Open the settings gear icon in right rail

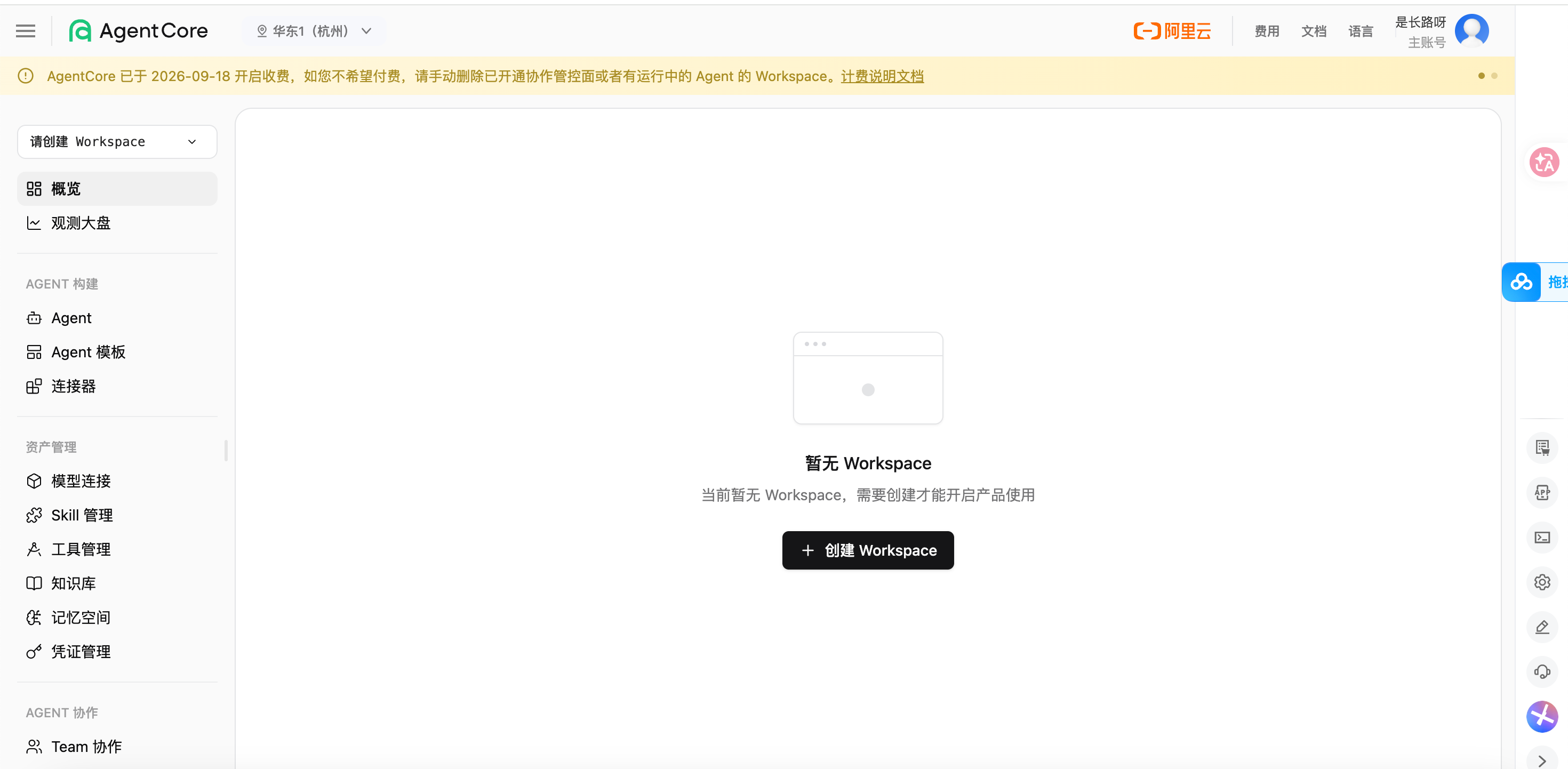point(1542,582)
